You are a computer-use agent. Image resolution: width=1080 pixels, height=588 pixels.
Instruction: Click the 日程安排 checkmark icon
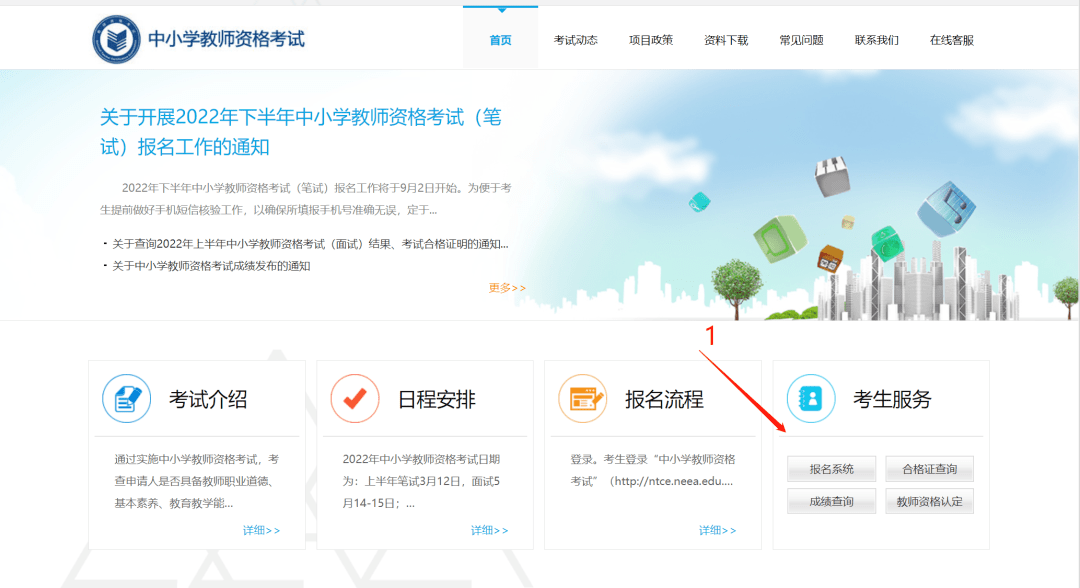point(355,398)
